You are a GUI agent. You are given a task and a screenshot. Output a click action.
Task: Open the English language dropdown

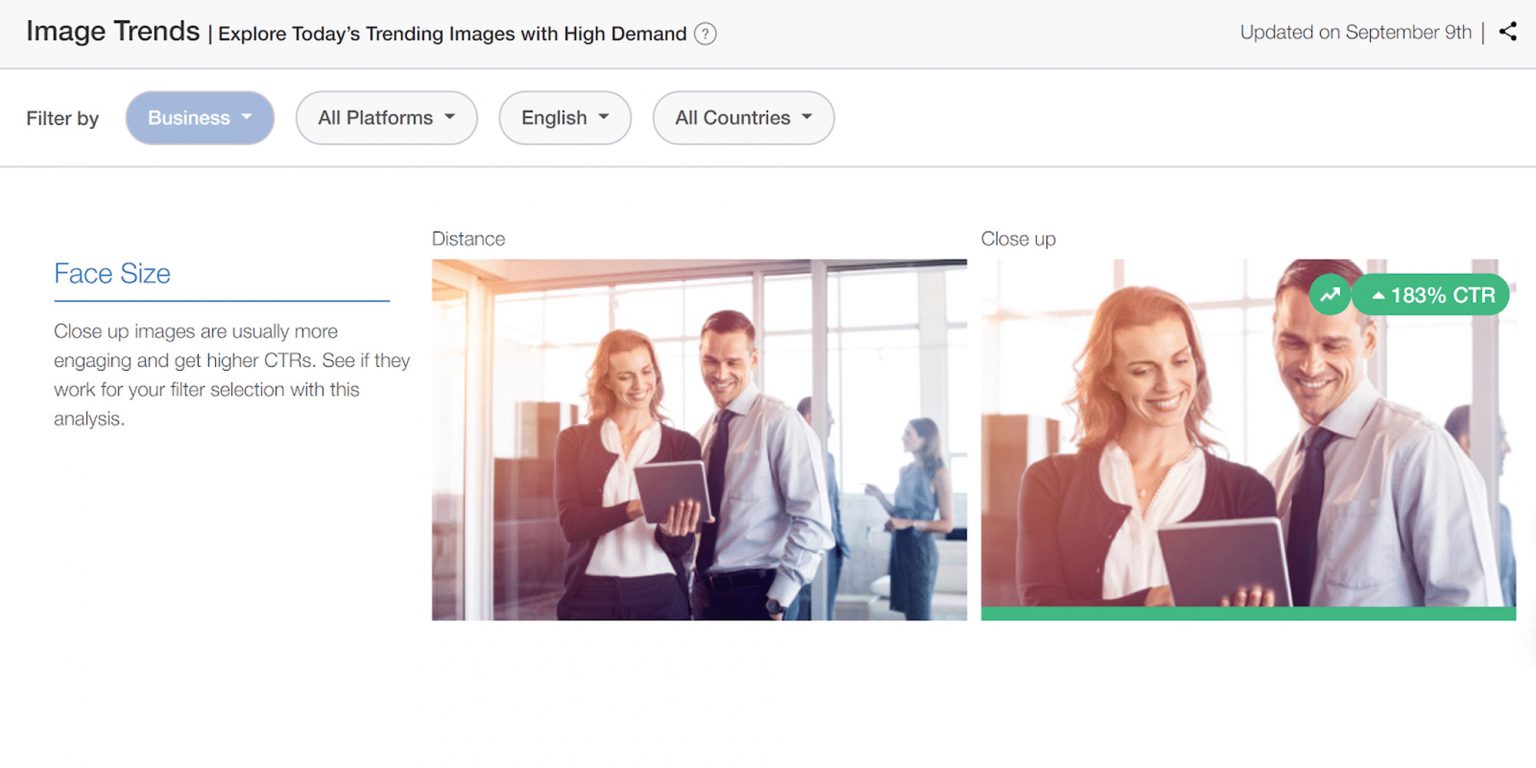pyautogui.click(x=565, y=118)
